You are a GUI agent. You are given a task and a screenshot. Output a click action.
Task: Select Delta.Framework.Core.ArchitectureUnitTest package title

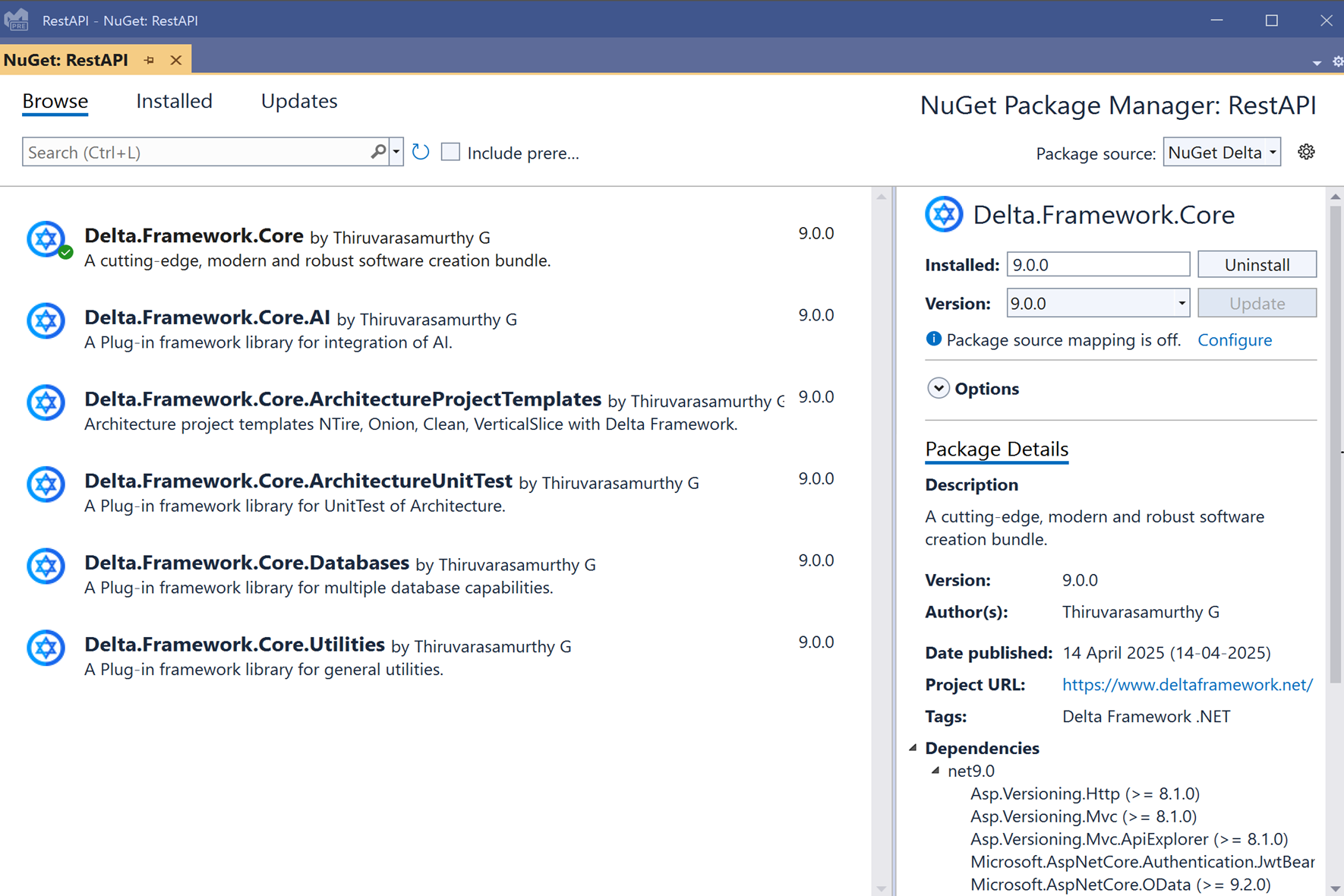point(298,481)
